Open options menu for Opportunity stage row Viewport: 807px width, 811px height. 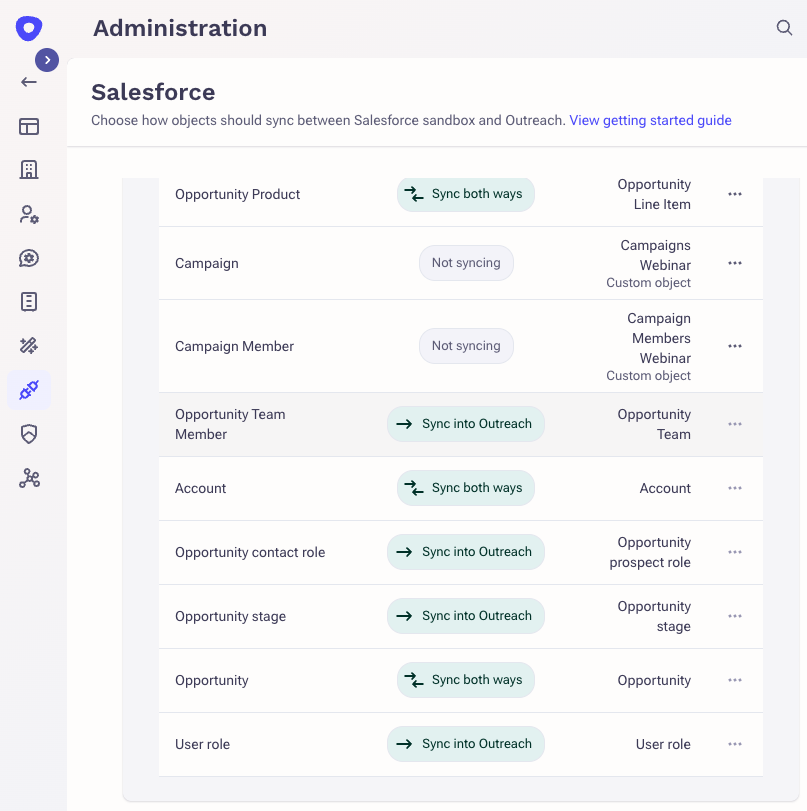click(x=735, y=616)
